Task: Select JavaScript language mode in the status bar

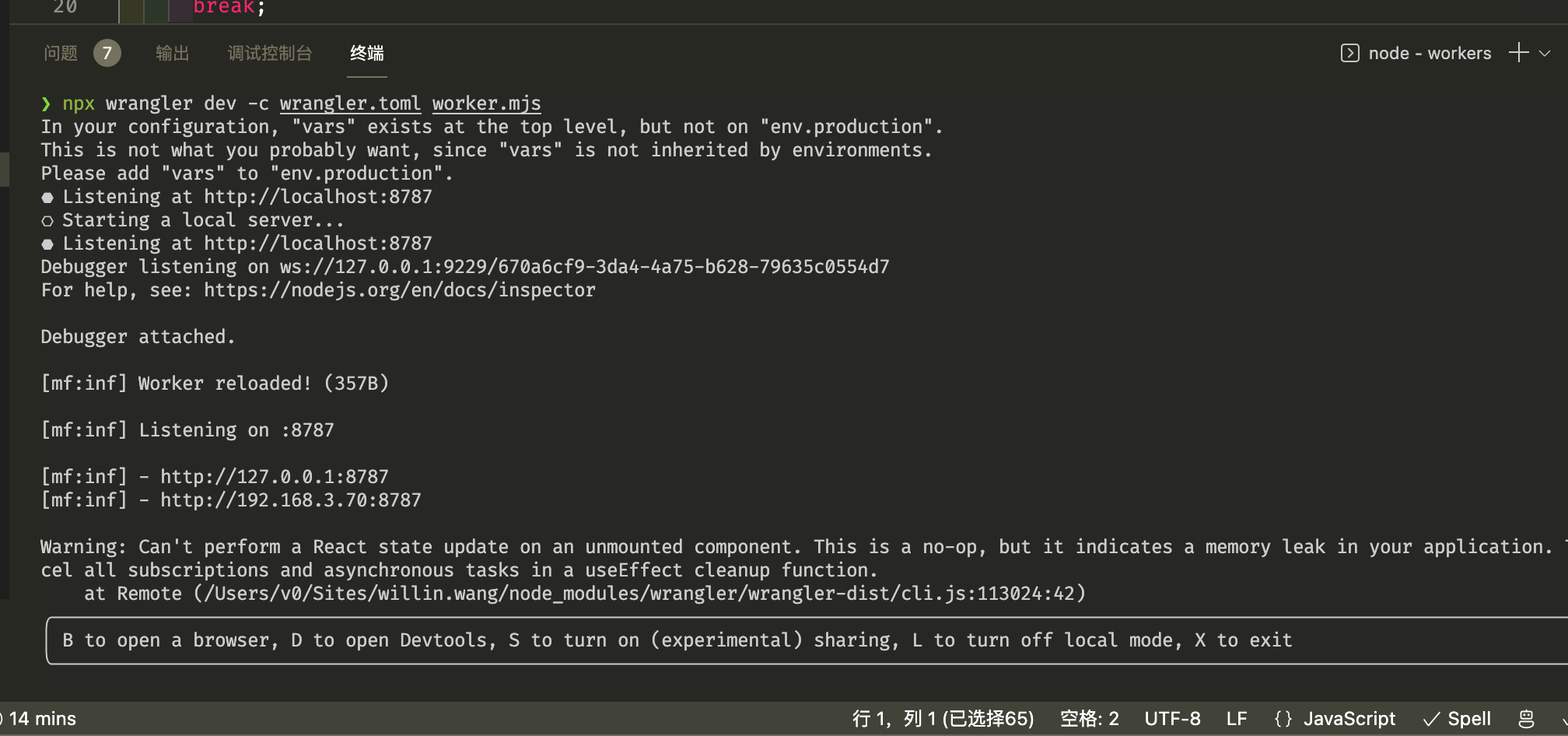Action: coord(1335,718)
